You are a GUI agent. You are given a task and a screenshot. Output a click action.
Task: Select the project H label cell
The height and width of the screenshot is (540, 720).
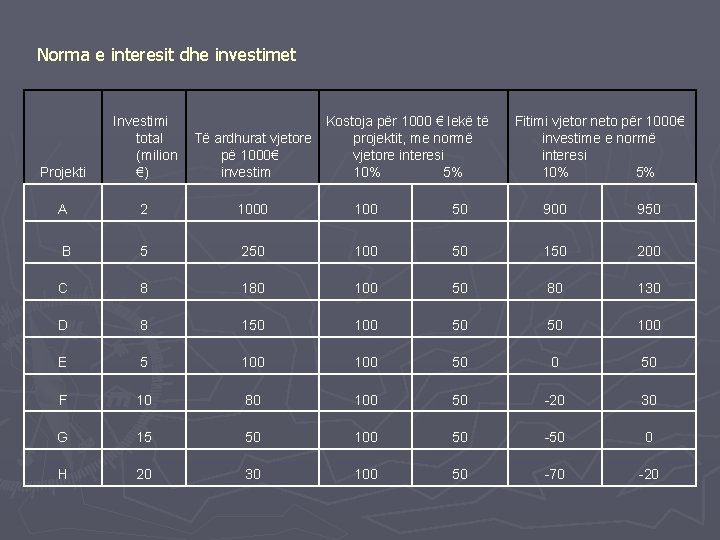(63, 467)
